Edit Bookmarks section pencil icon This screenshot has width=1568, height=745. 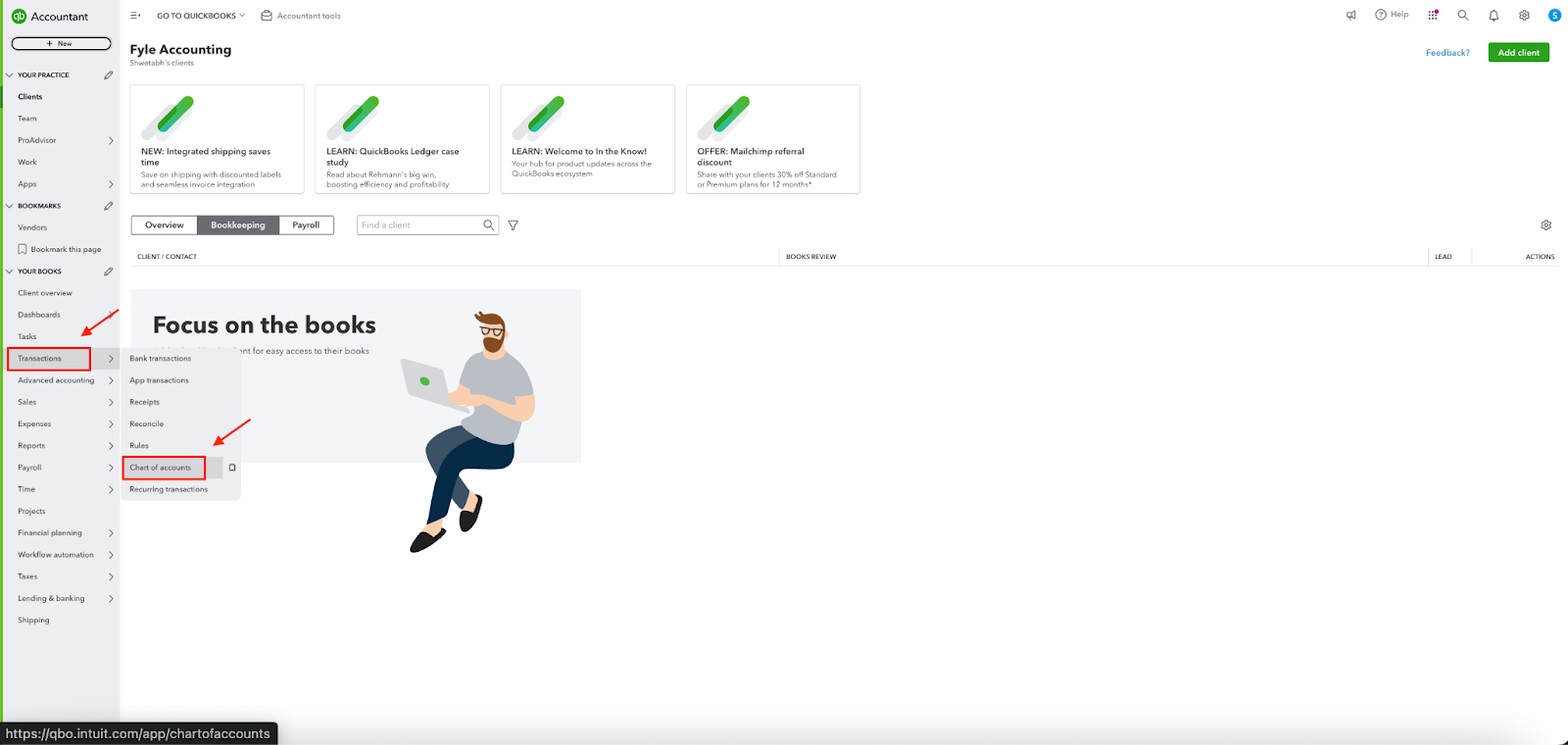tap(109, 206)
